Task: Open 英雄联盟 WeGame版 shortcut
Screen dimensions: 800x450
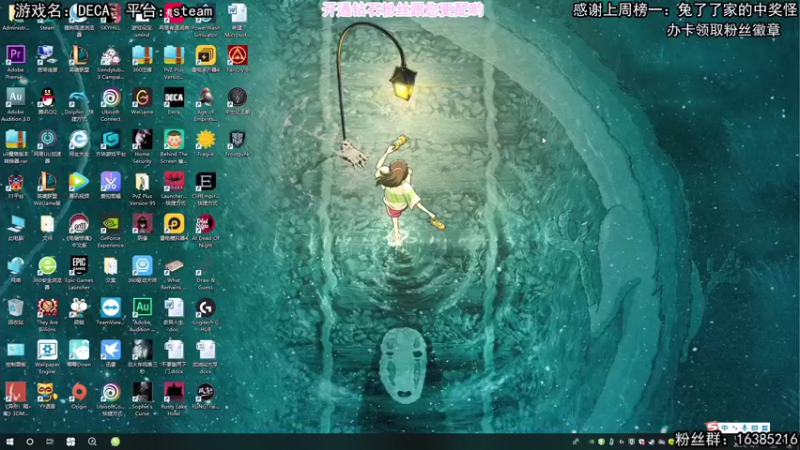Action: (47, 189)
